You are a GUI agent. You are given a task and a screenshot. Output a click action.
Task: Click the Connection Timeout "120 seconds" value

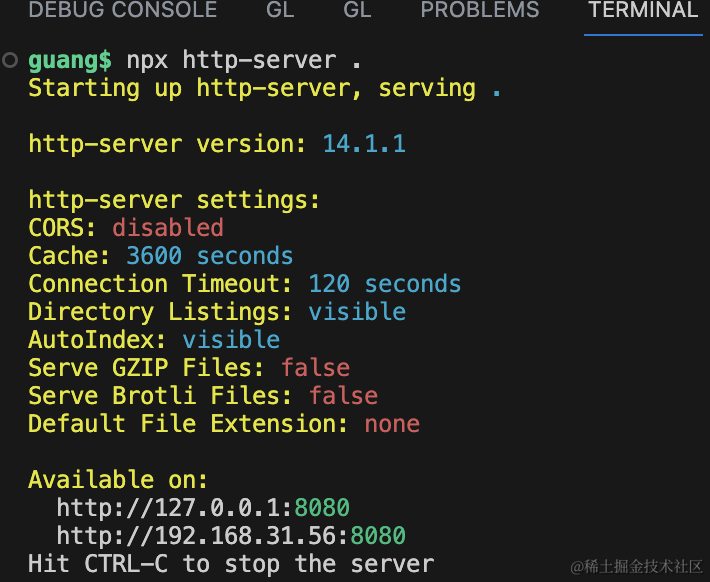385,284
